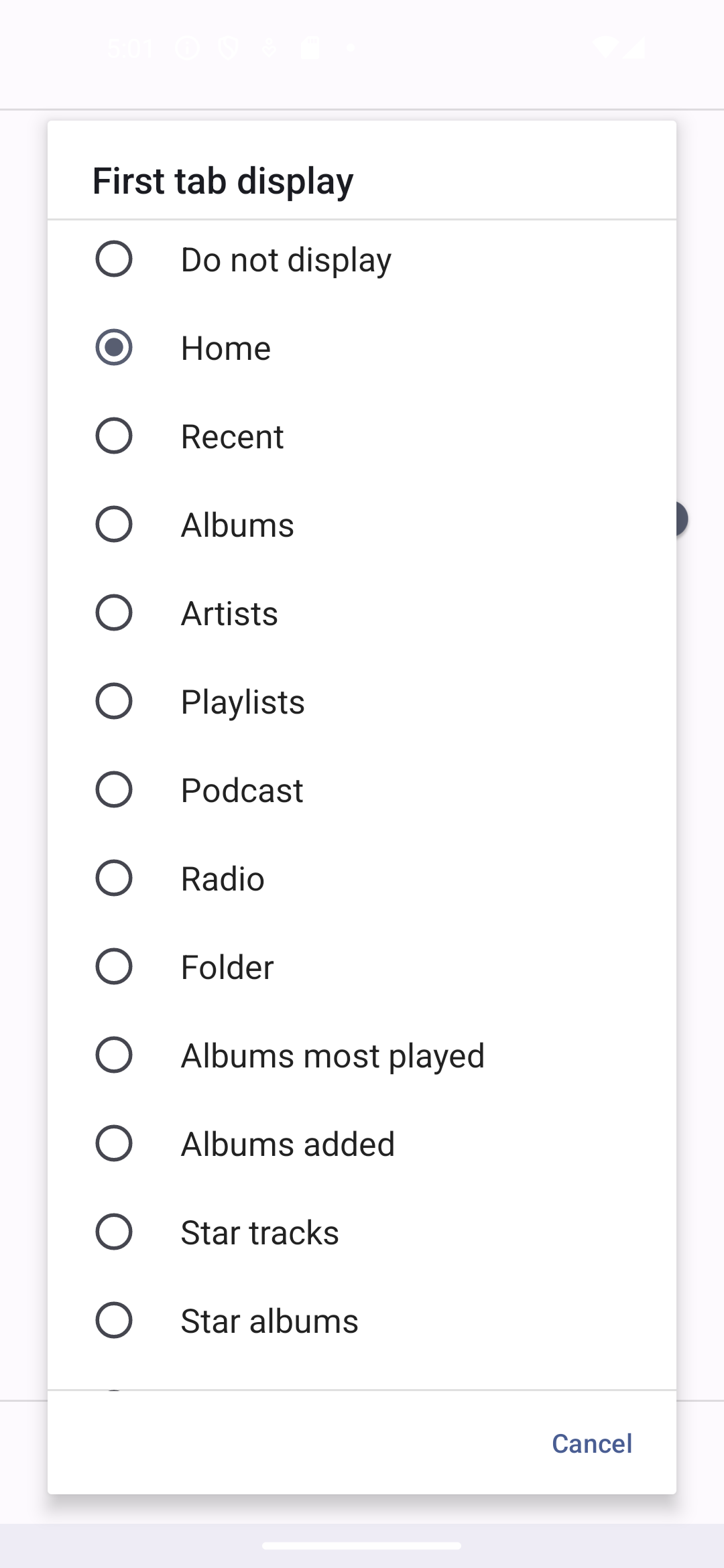Cancel the First tab display dialog

tap(591, 1443)
